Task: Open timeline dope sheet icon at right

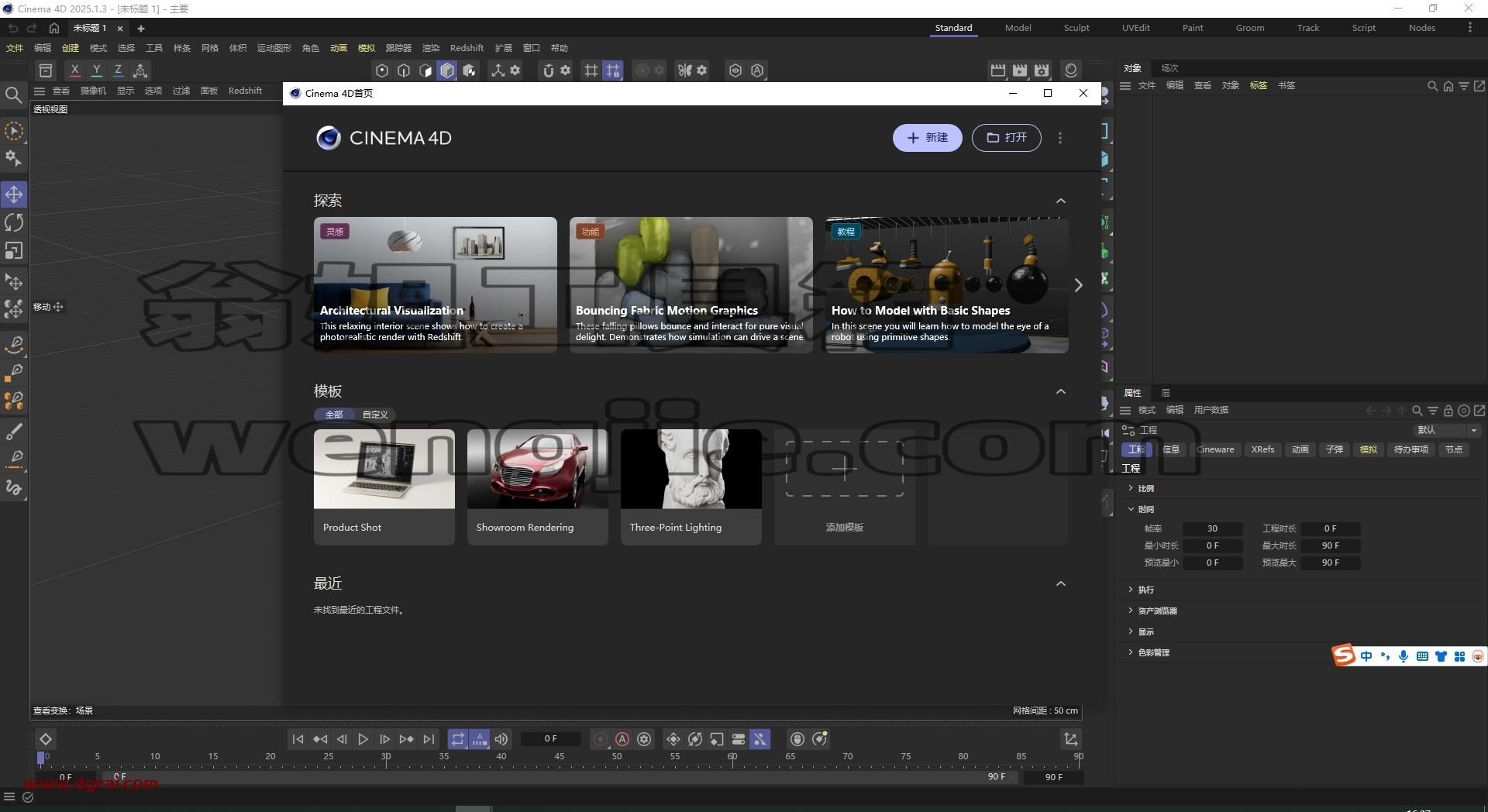Action: pyautogui.click(x=1071, y=739)
